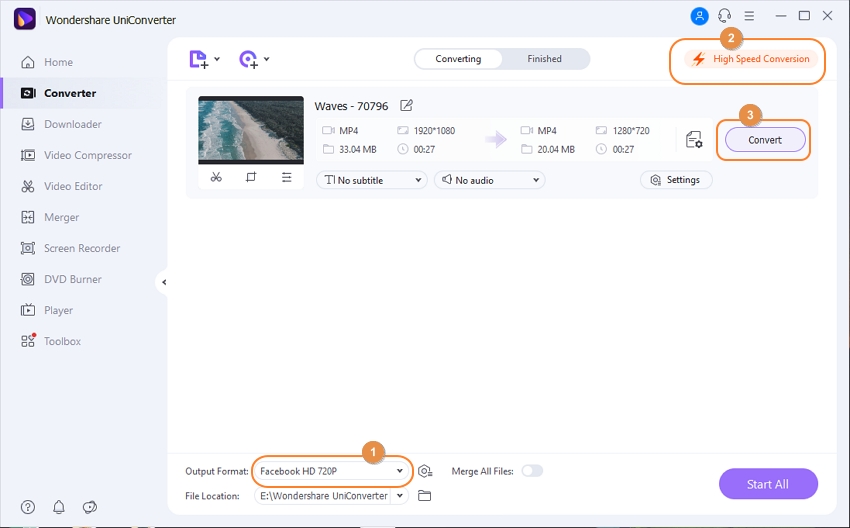Click the Downloader icon in sidebar

[x=28, y=124]
